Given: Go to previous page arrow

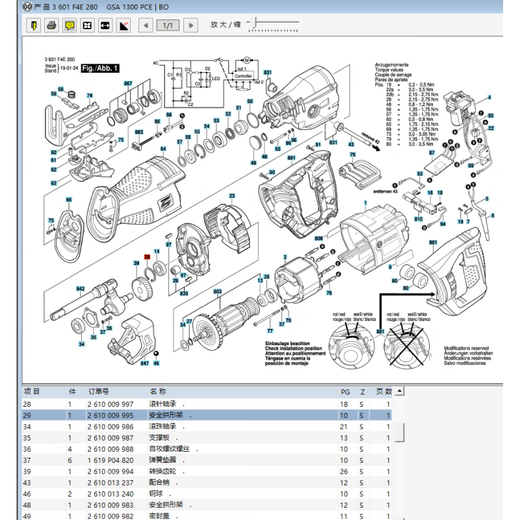Looking at the screenshot, I should pyautogui.click(x=146, y=25).
